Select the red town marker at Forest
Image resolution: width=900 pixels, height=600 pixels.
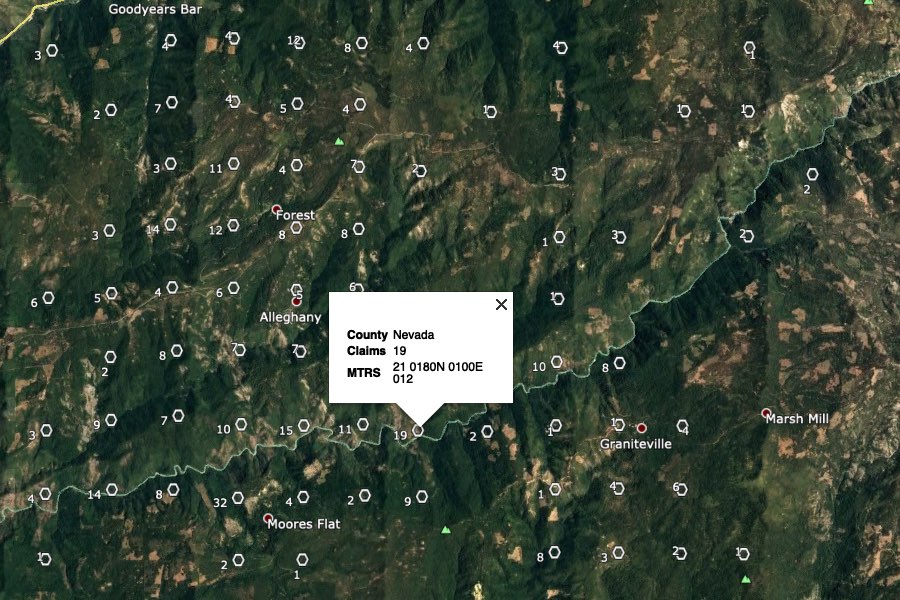(x=276, y=209)
